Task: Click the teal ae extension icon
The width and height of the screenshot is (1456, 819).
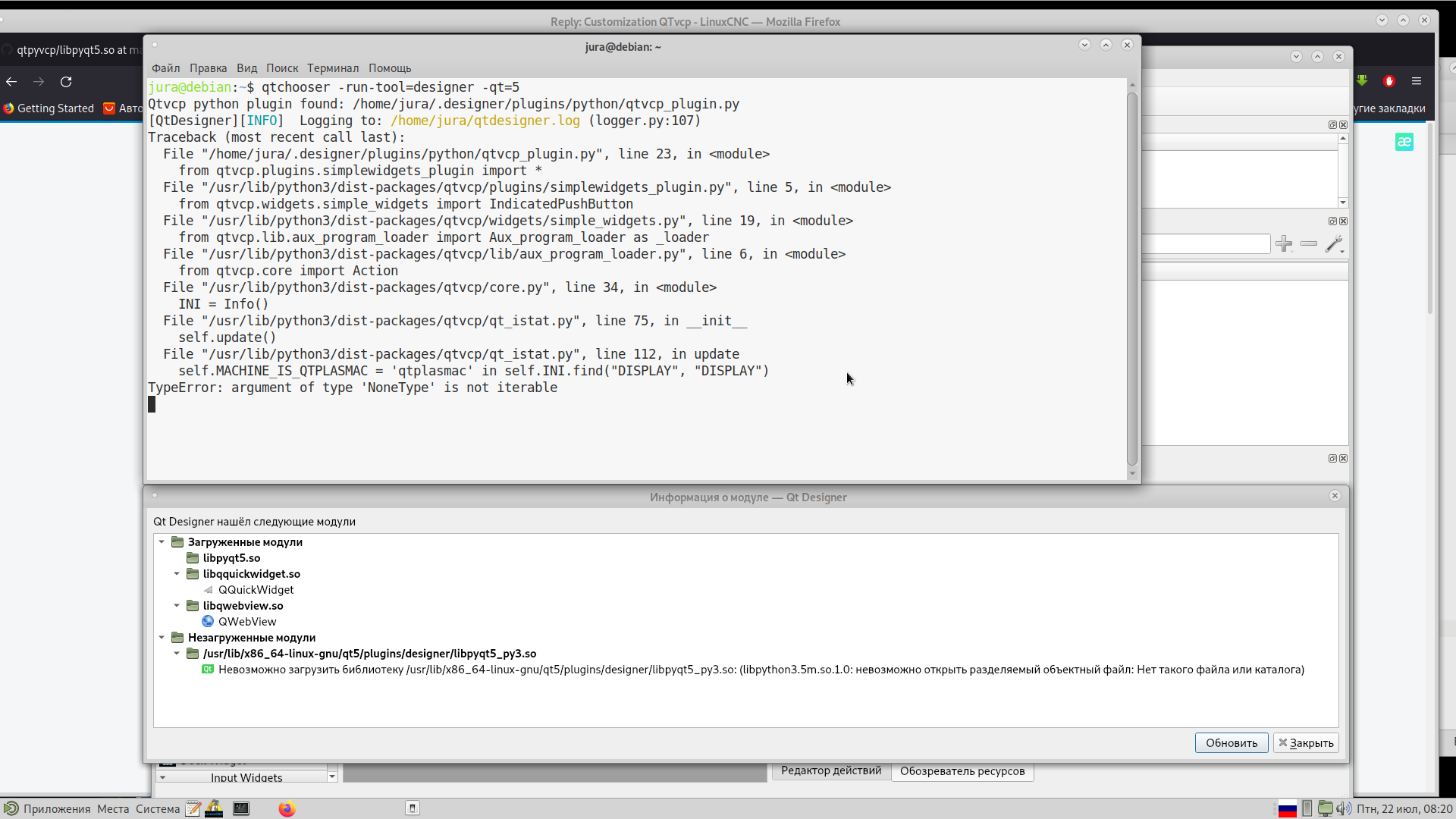Action: (x=1404, y=142)
